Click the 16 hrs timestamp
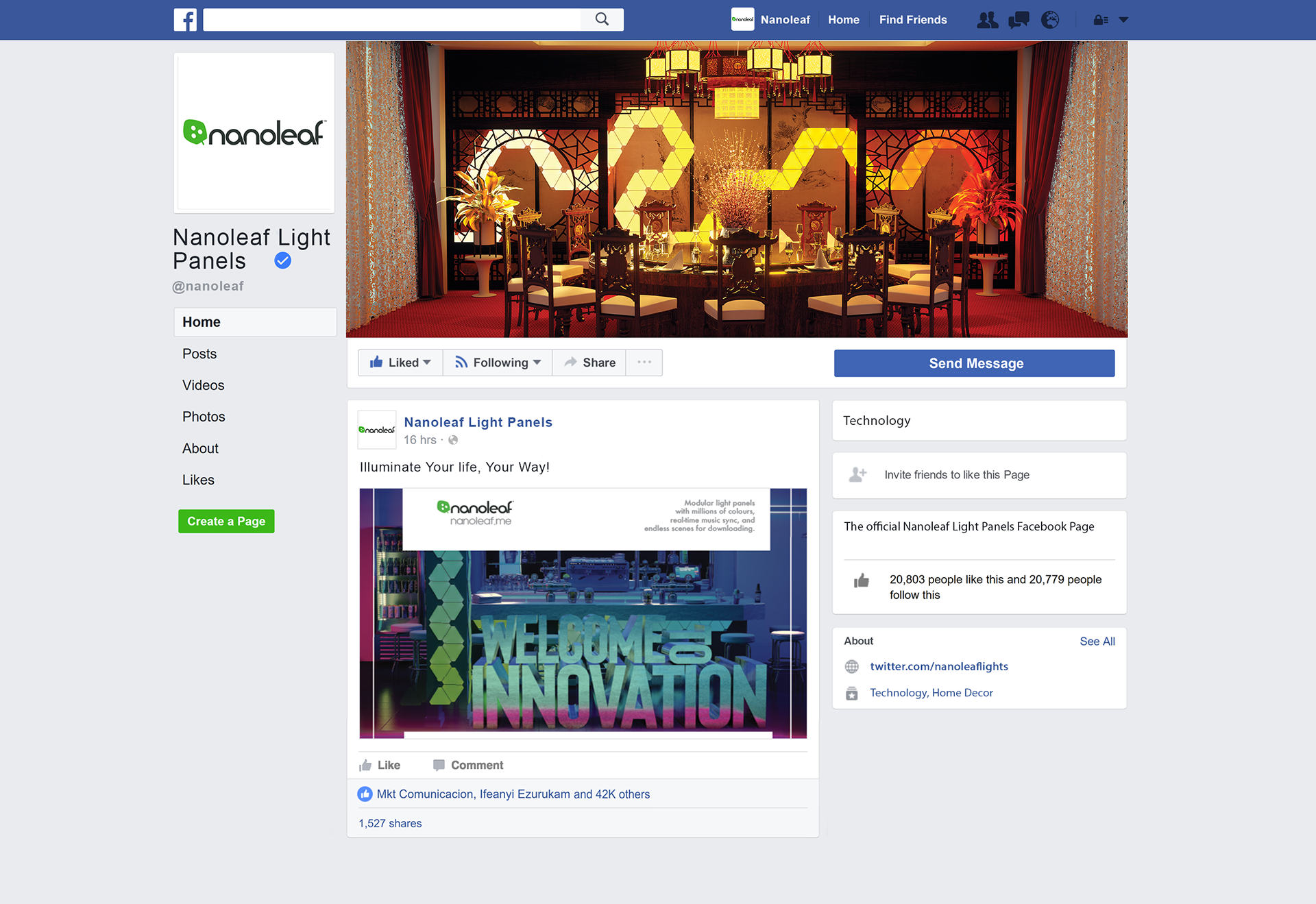 (x=419, y=440)
